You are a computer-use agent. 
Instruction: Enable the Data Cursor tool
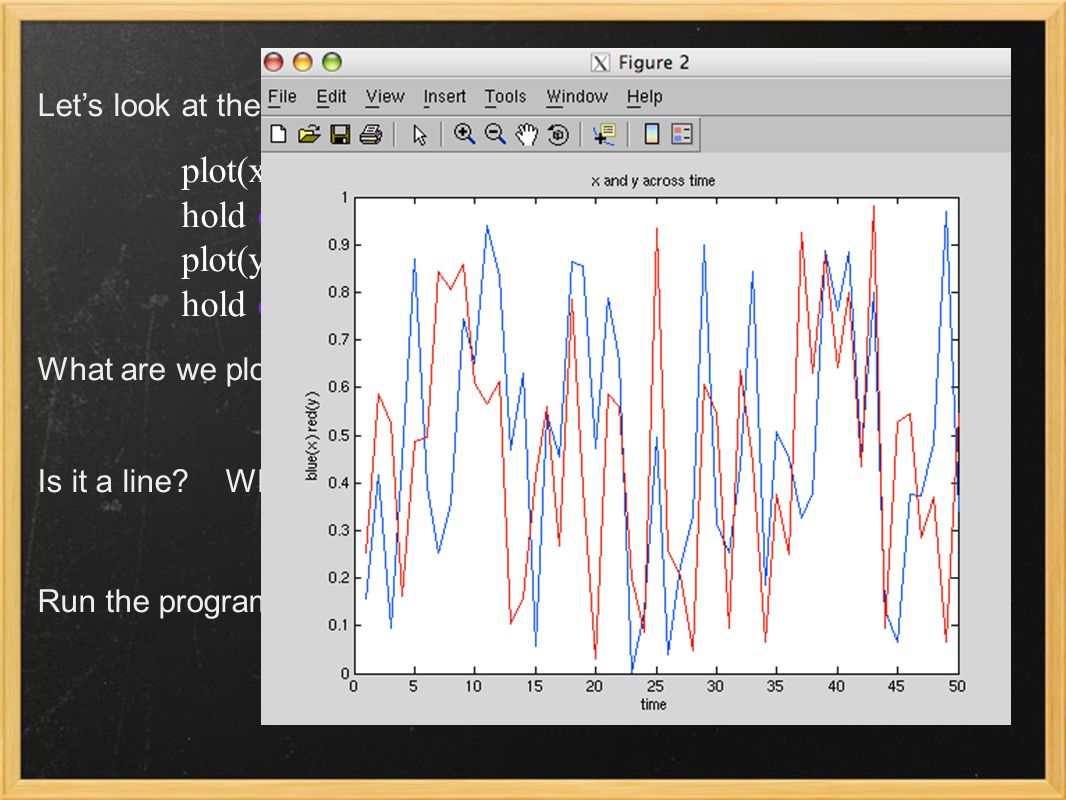[x=604, y=134]
